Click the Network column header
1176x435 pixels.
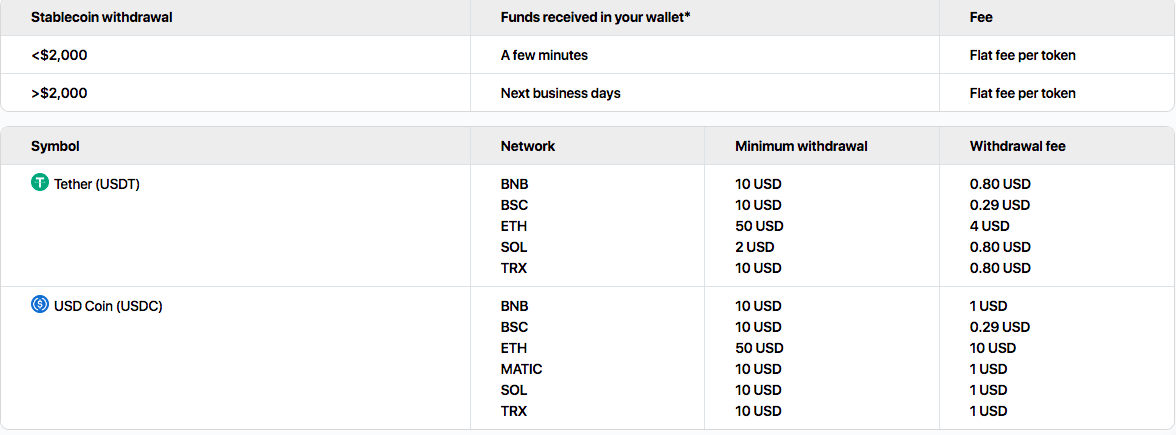528,146
